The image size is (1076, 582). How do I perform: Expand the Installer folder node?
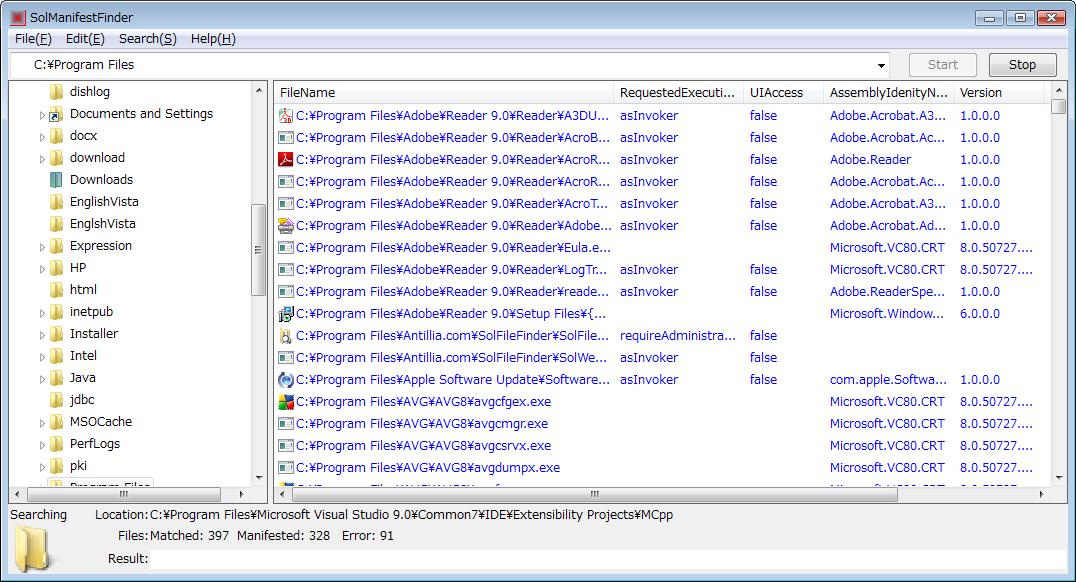point(42,334)
